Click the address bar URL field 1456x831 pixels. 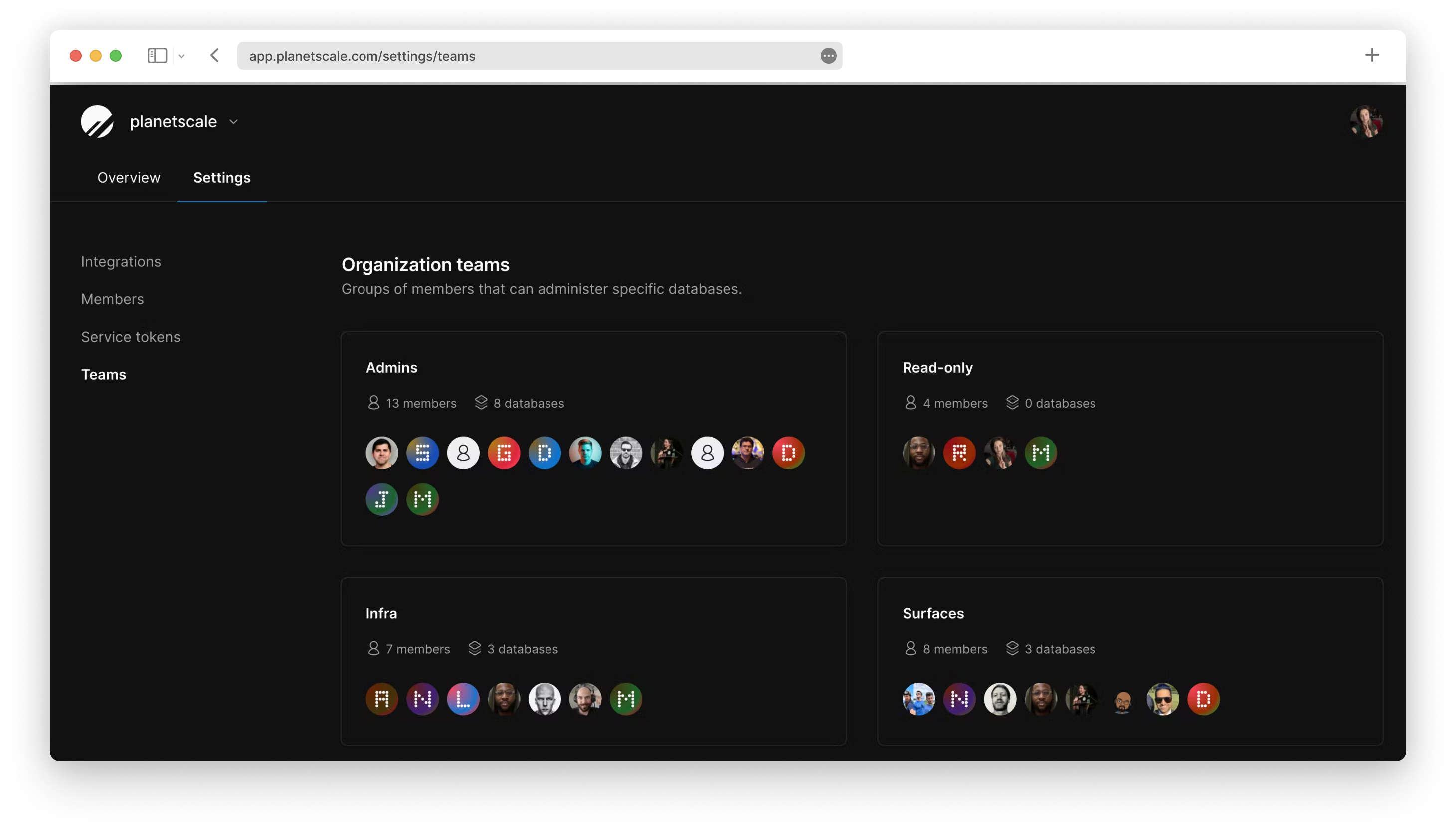pyautogui.click(x=540, y=56)
